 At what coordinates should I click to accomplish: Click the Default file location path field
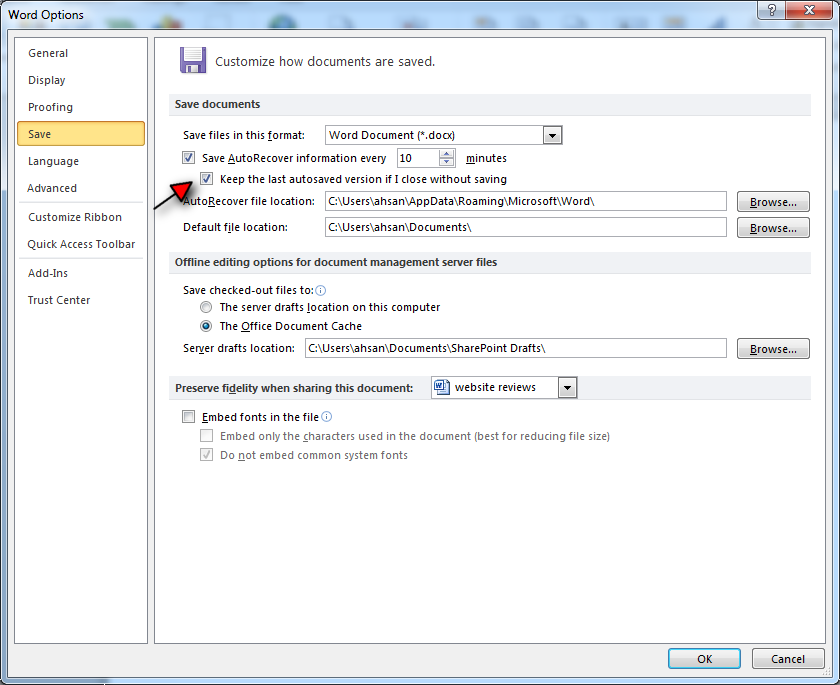(526, 227)
